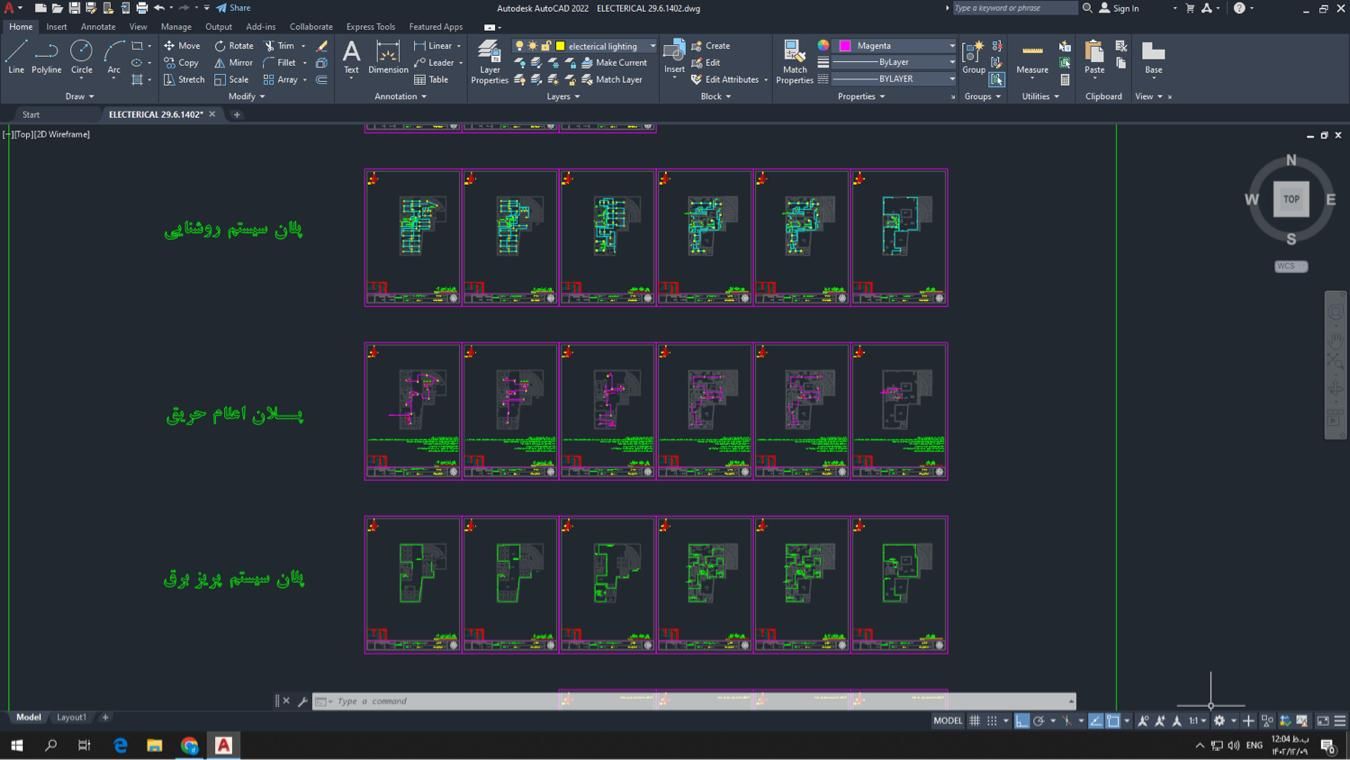Toggle polar tracking in status bar
The image size is (1350, 760).
pos(1039,721)
